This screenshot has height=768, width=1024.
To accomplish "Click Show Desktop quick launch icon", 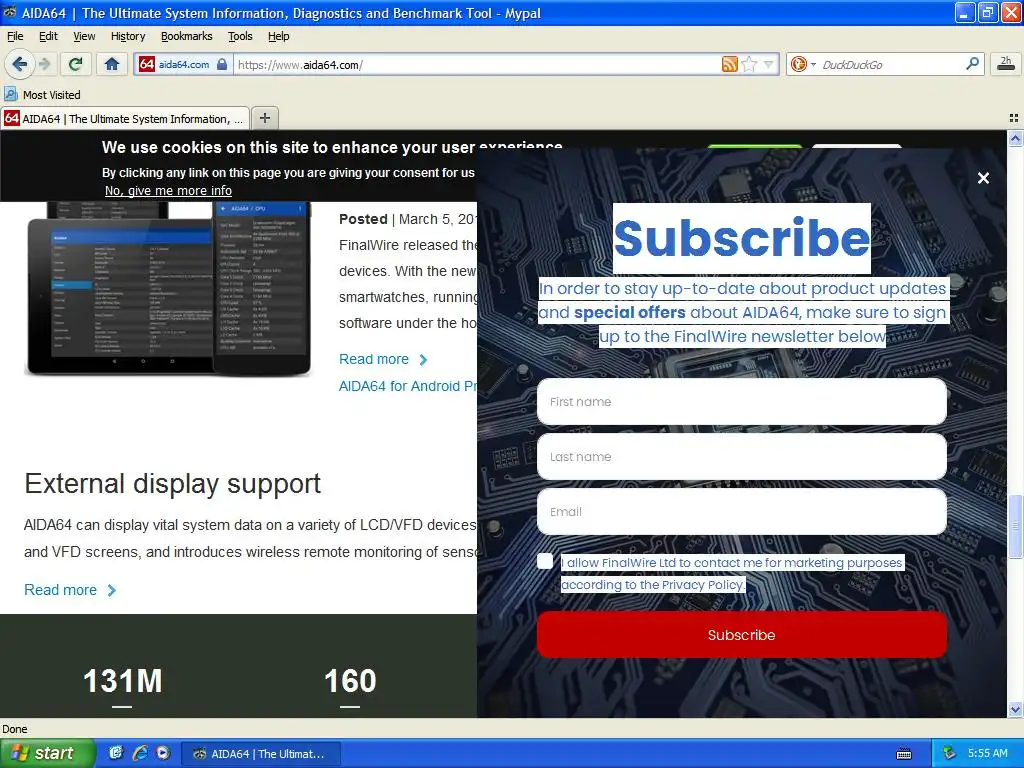I will point(116,753).
